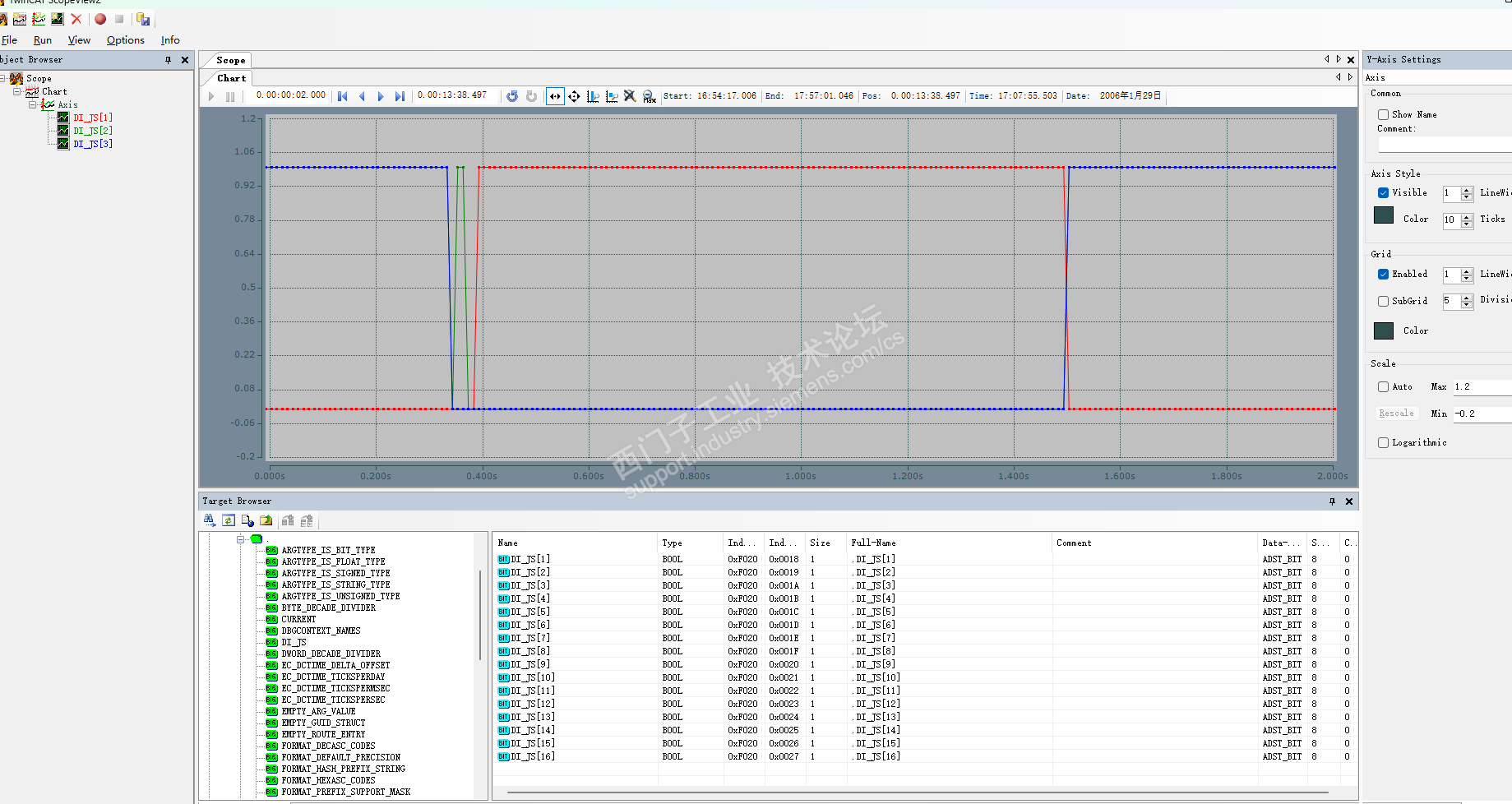The height and width of the screenshot is (804, 1512).
Task: Click the chart play button
Action: point(211,96)
